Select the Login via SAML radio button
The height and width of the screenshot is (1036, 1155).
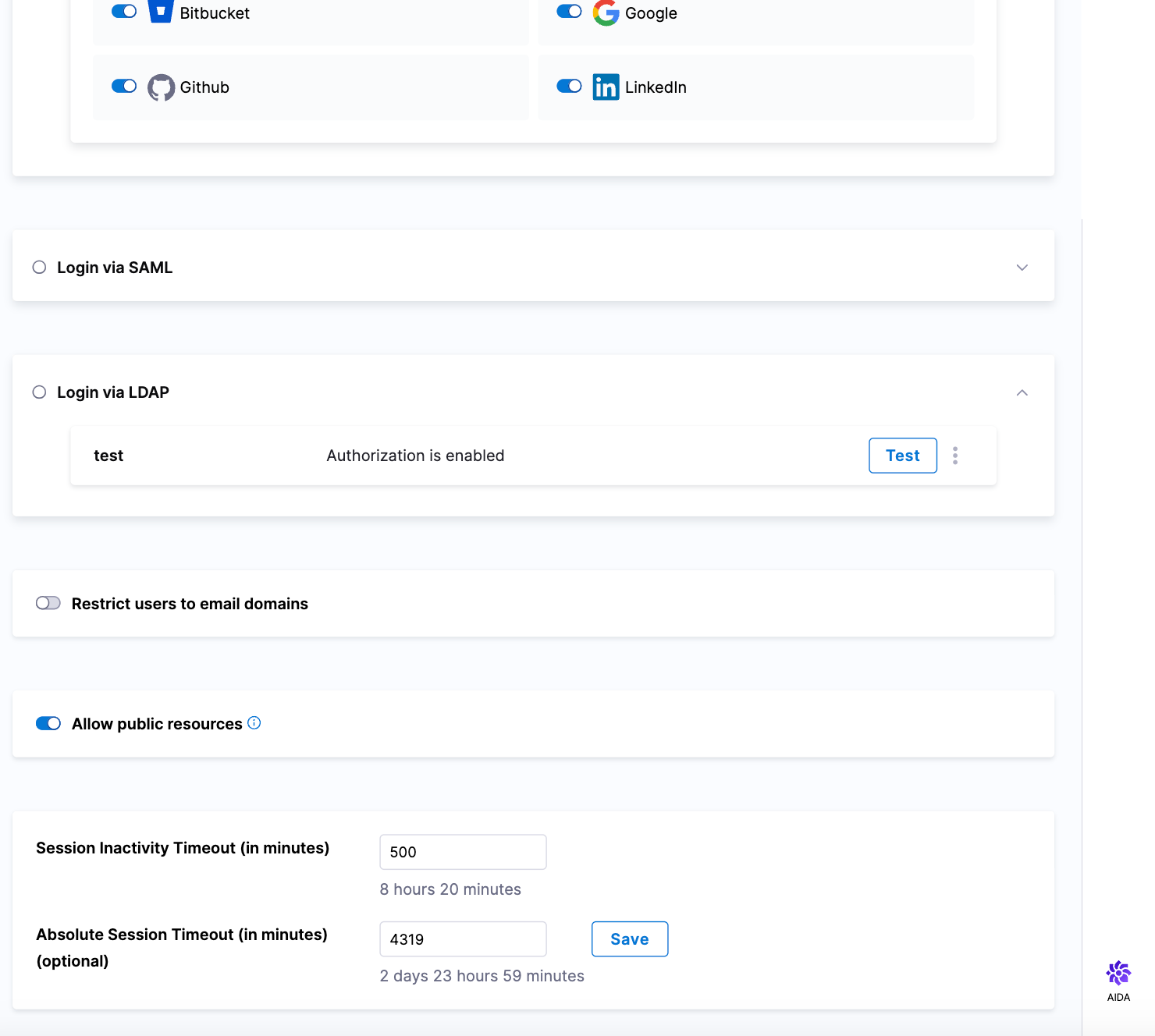click(x=40, y=268)
